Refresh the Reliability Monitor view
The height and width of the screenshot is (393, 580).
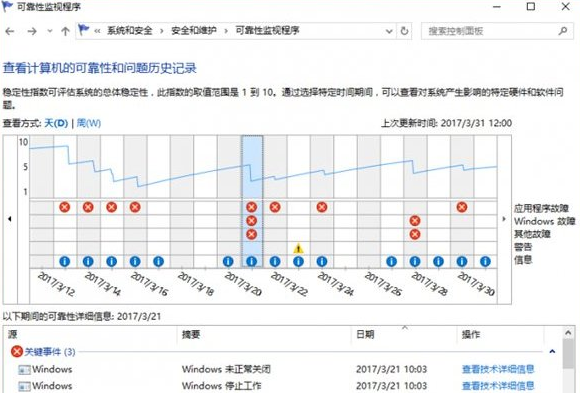click(x=404, y=31)
